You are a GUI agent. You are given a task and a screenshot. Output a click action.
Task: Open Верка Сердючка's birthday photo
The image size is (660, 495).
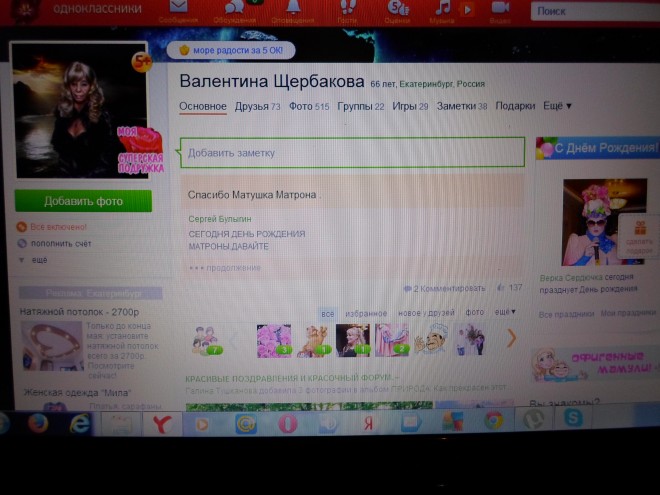(x=604, y=222)
